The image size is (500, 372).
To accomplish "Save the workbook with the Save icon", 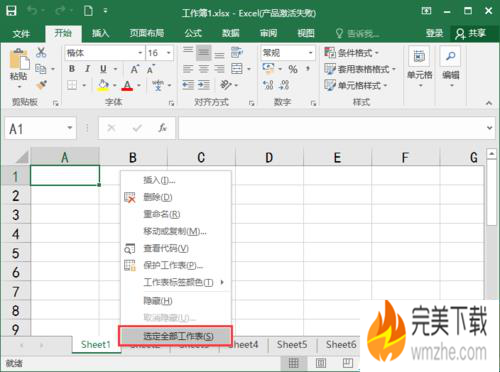I will click(x=11, y=11).
